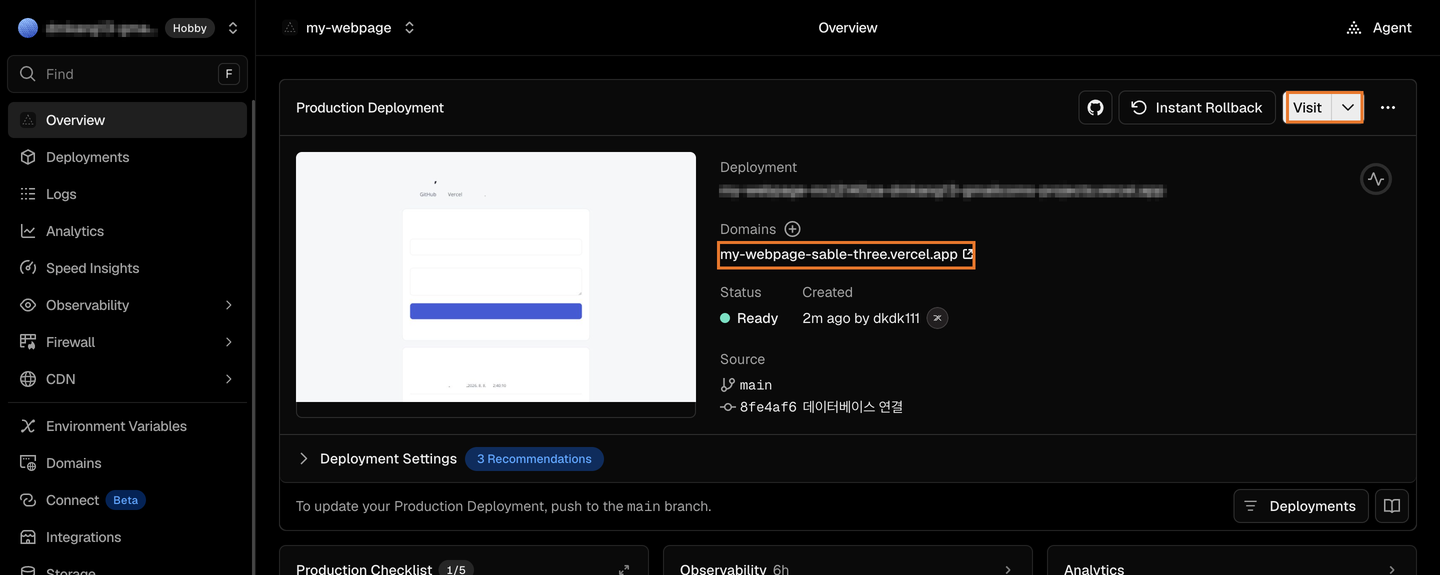Viewport: 1440px width, 575px height.
Task: Open the Analytics card chevron
Action: point(1392,569)
